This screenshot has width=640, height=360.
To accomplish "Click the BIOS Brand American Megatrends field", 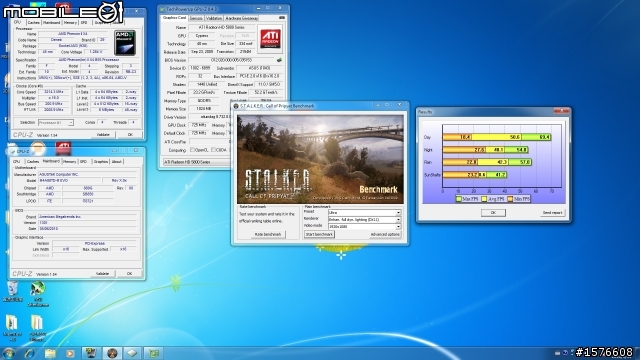I will click(87, 217).
